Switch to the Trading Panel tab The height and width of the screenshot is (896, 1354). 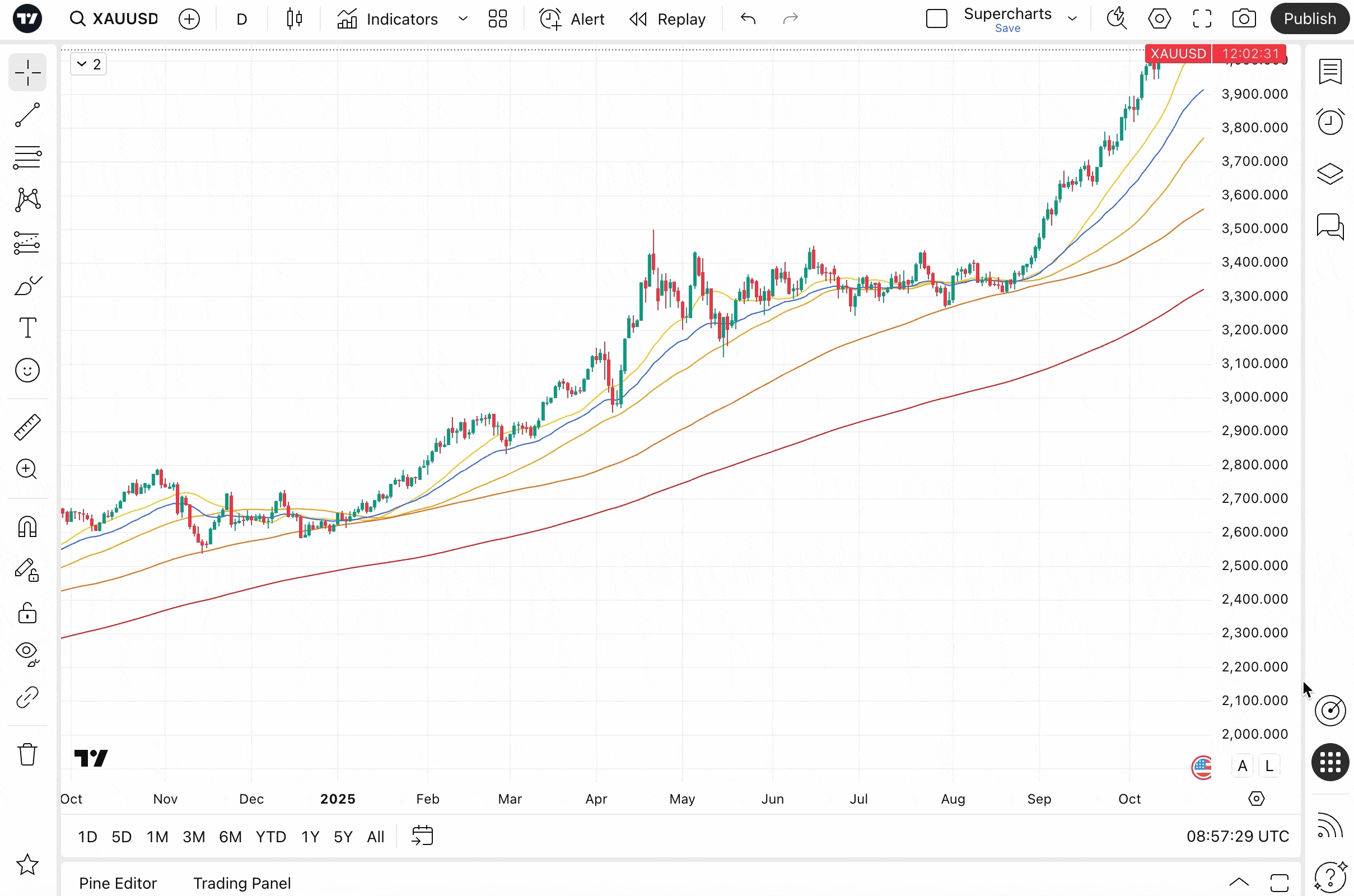242,883
